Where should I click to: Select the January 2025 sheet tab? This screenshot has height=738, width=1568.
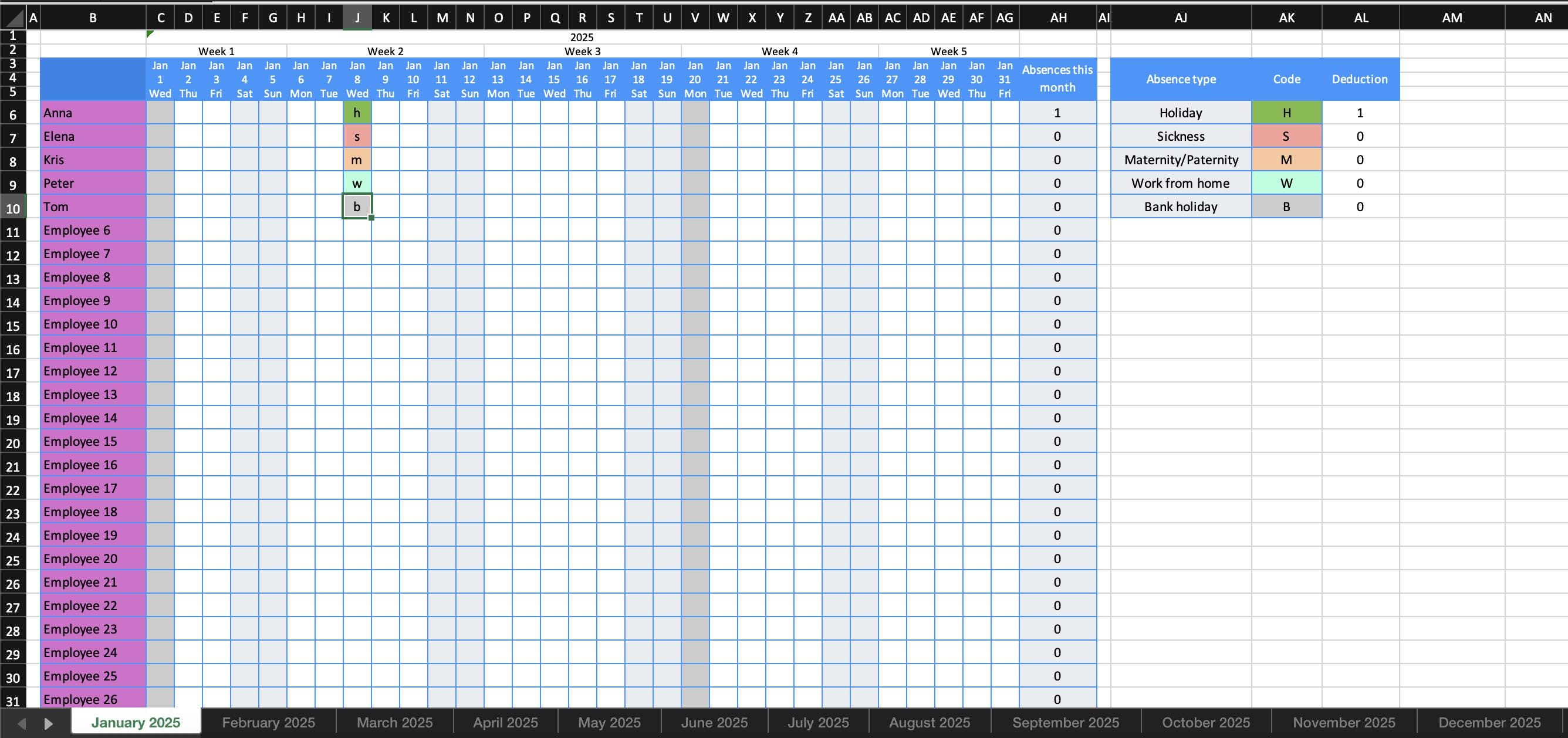[x=135, y=722]
